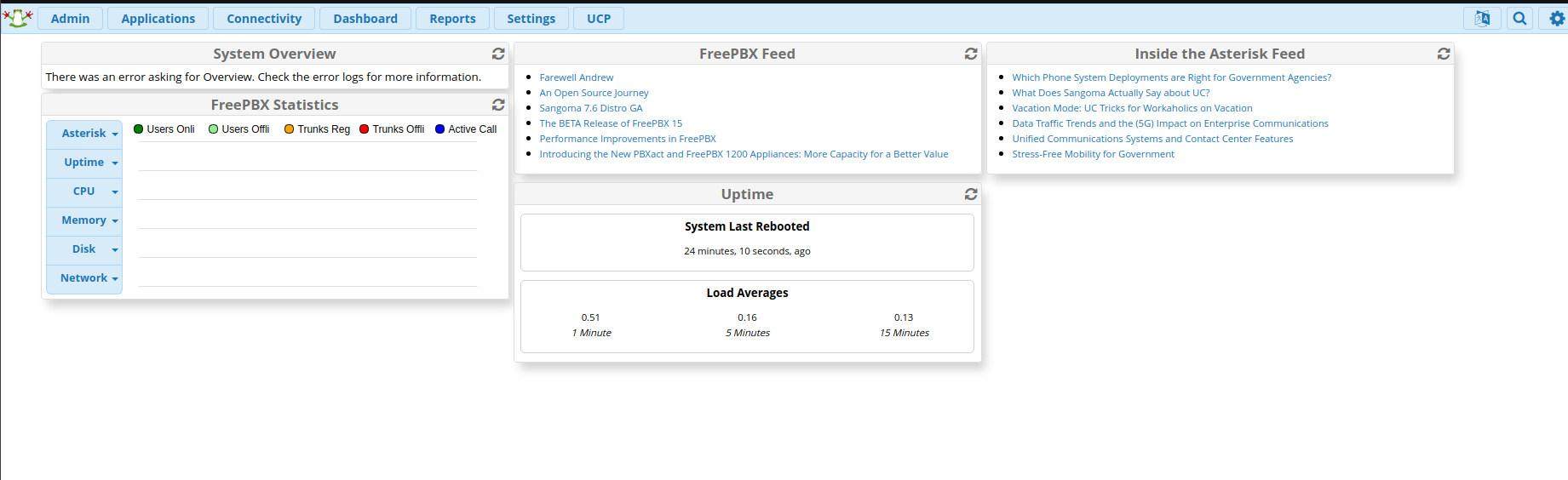Image resolution: width=1568 pixels, height=480 pixels.
Task: Expand the Memory statistics dropdown
Action: [x=84, y=220]
